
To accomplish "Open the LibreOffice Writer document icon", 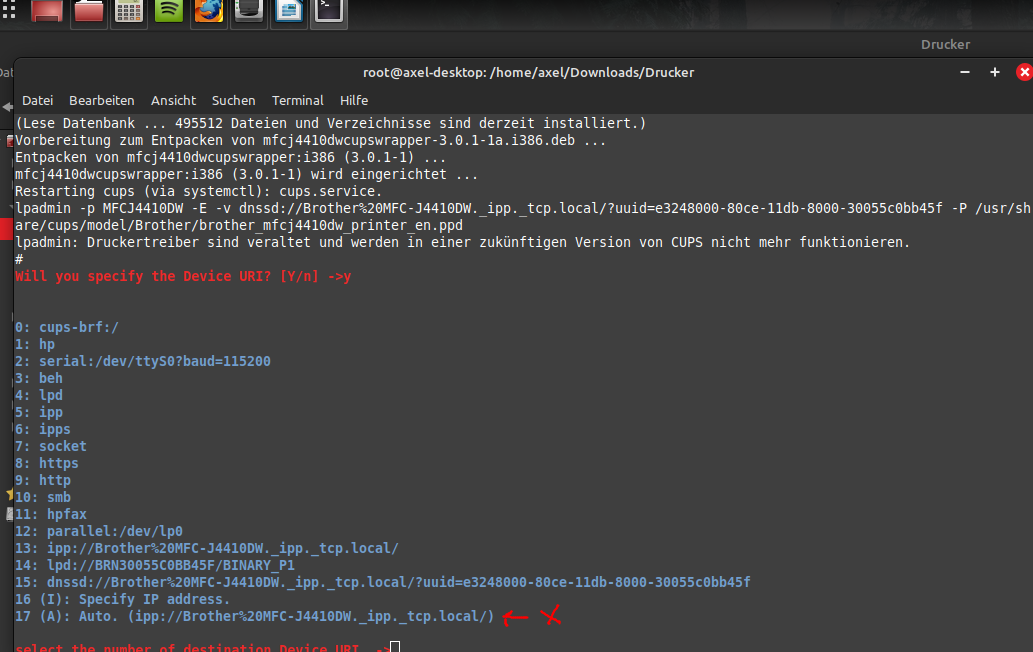I will point(289,11).
